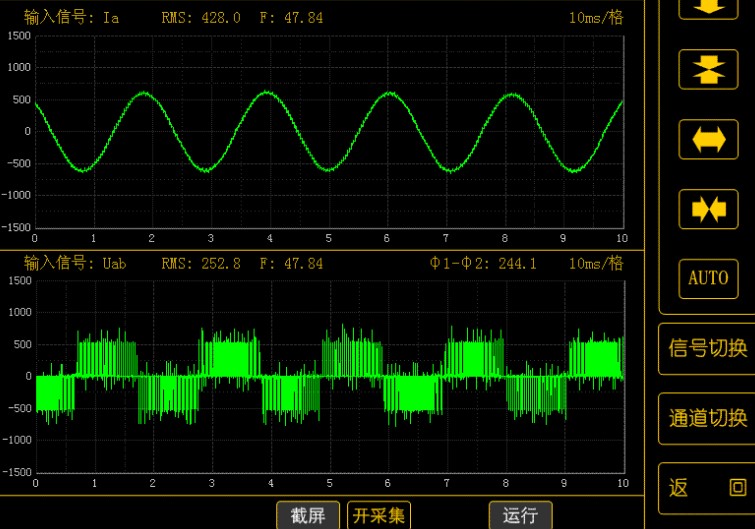Image resolution: width=755 pixels, height=529 pixels.
Task: Click the top chart 10ms/格 timebase
Action: [596, 17]
